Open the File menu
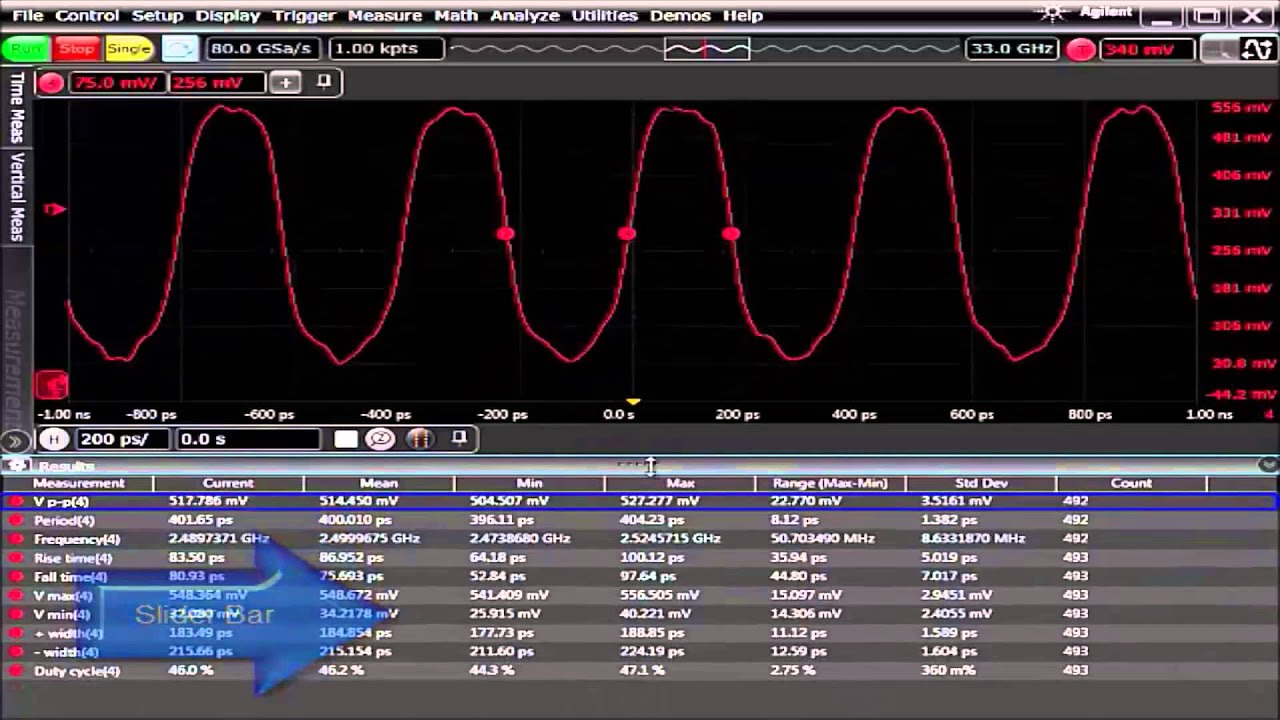 [x=27, y=15]
